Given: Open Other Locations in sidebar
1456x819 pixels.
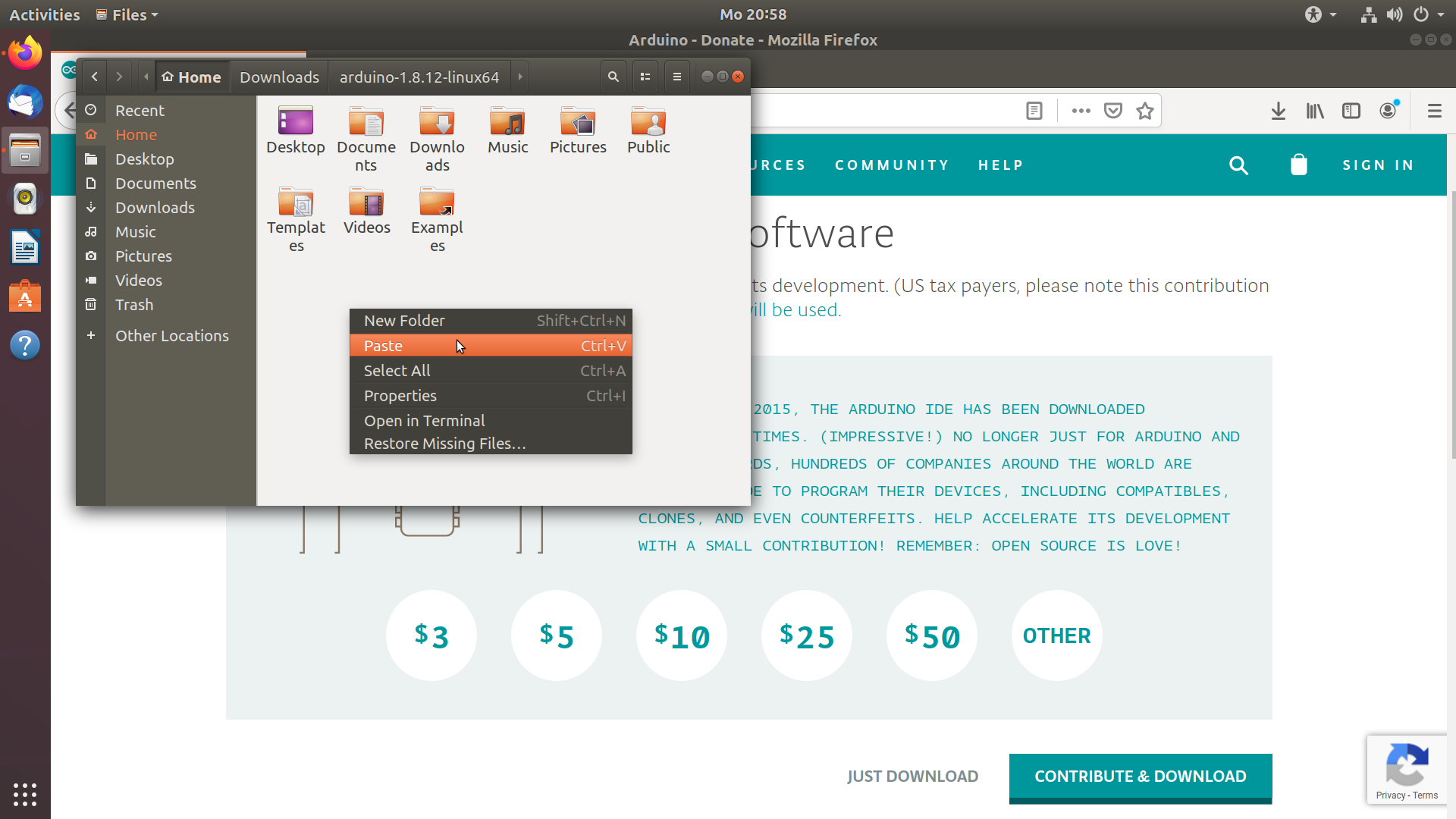Looking at the screenshot, I should point(166,335).
